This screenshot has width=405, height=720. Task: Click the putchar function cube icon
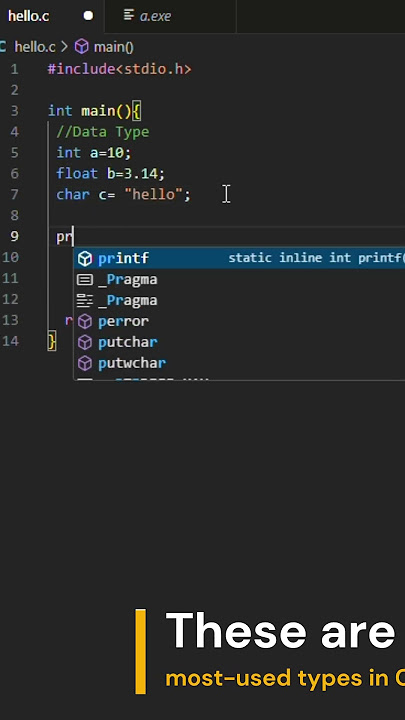point(85,343)
